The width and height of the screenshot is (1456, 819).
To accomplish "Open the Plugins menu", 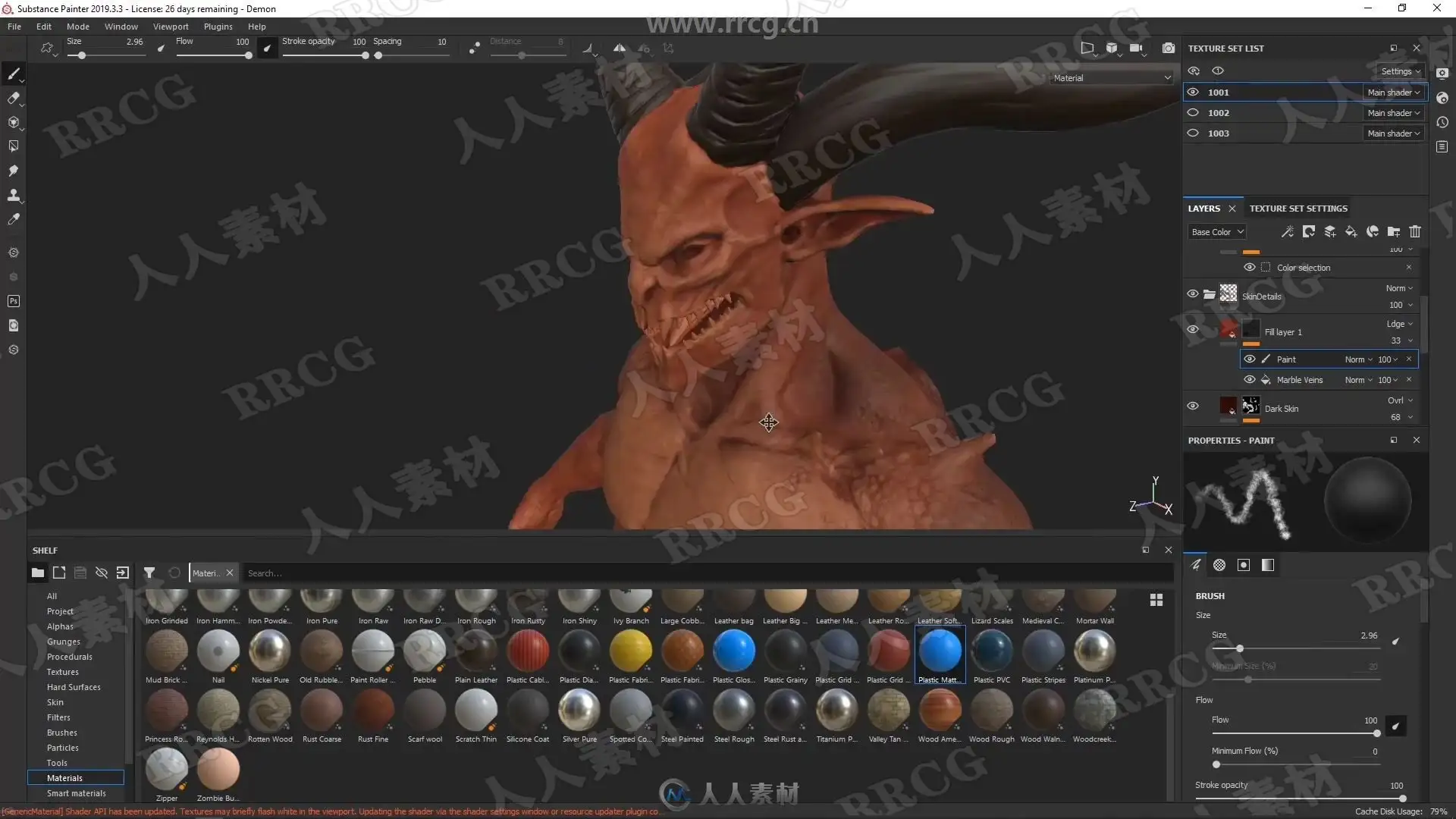I will pos(218,27).
